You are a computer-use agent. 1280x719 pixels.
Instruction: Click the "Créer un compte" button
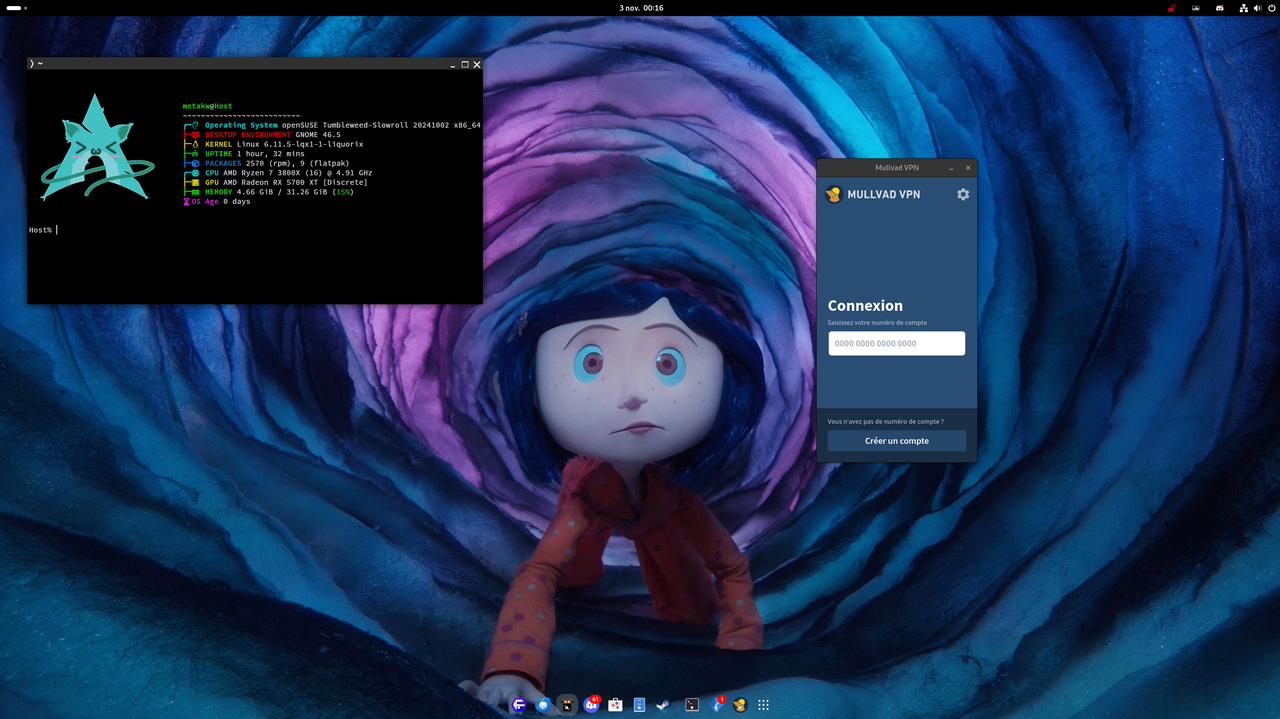click(897, 441)
